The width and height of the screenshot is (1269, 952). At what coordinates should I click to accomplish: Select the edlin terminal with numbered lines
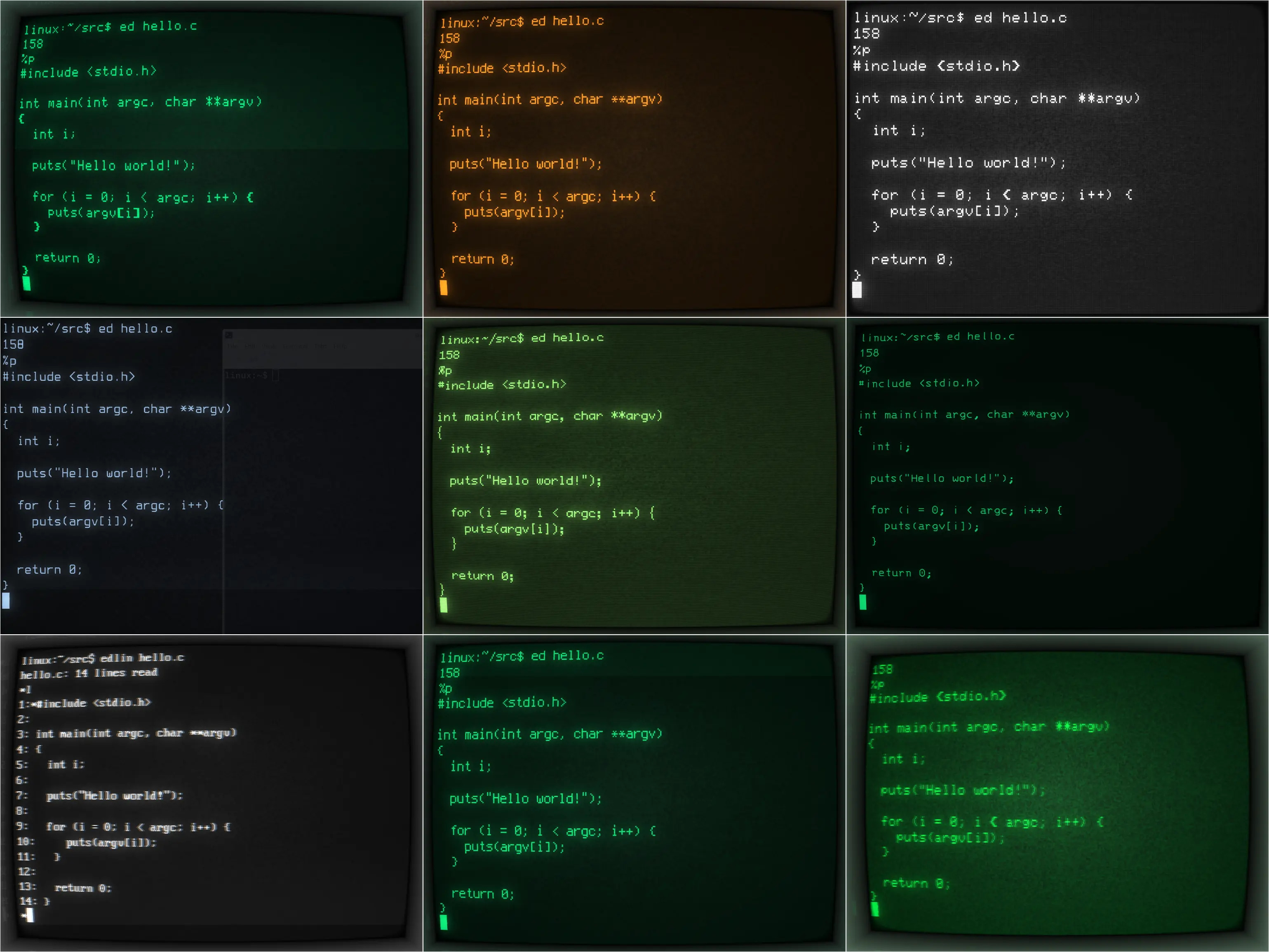(211, 793)
